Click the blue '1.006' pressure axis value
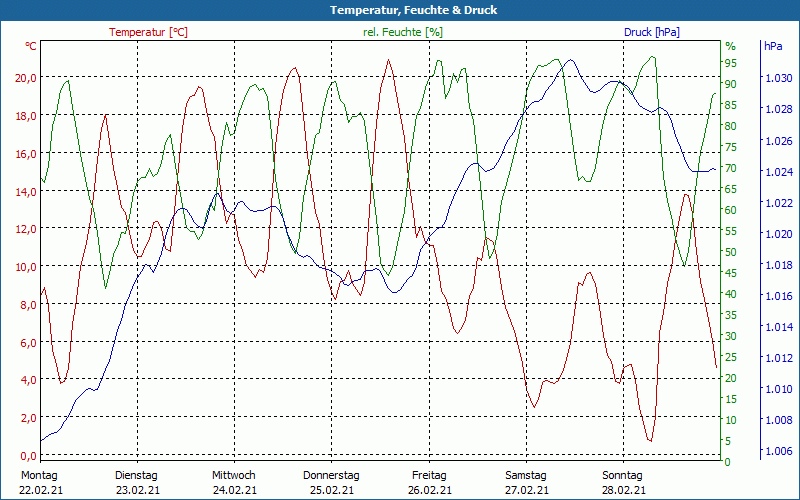The image size is (800, 500). click(779, 451)
